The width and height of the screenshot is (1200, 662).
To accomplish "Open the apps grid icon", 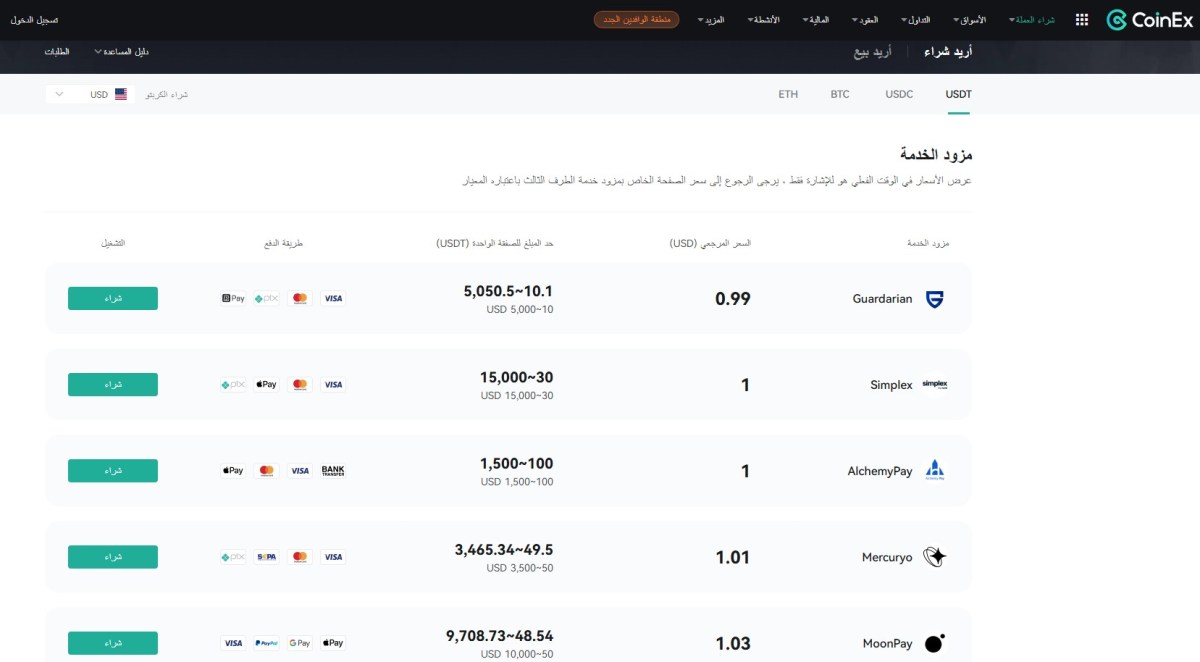I will pyautogui.click(x=1082, y=20).
